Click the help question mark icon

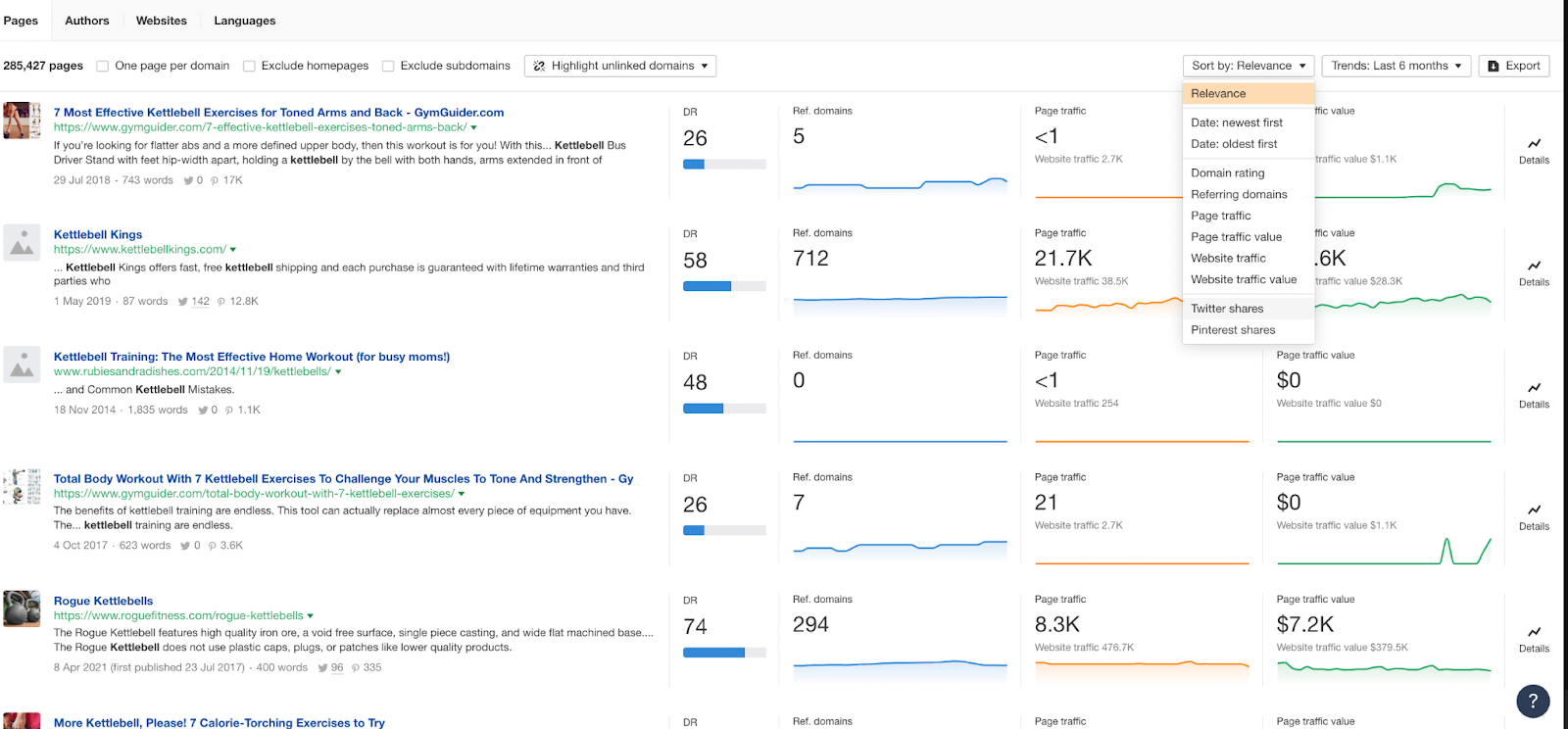tap(1533, 701)
